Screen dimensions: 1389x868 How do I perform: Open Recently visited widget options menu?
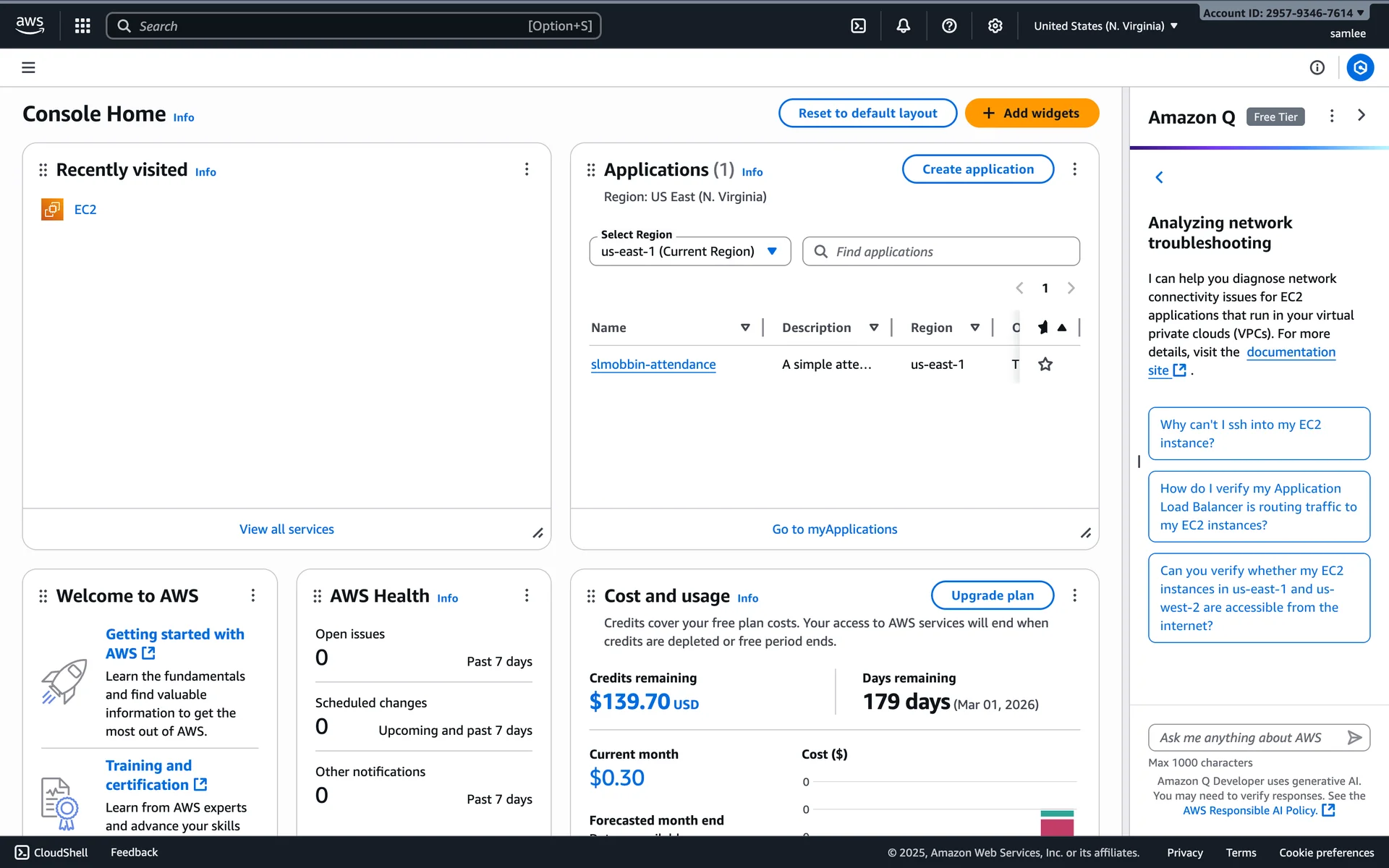click(x=527, y=169)
